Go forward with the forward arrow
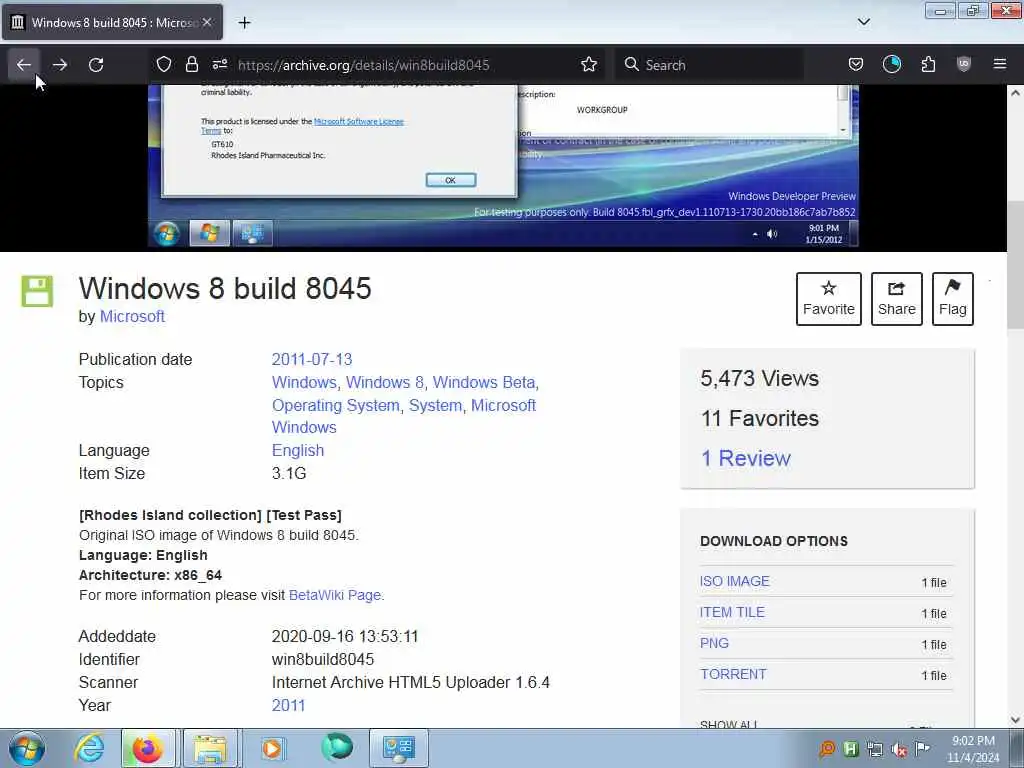 [x=59, y=65]
